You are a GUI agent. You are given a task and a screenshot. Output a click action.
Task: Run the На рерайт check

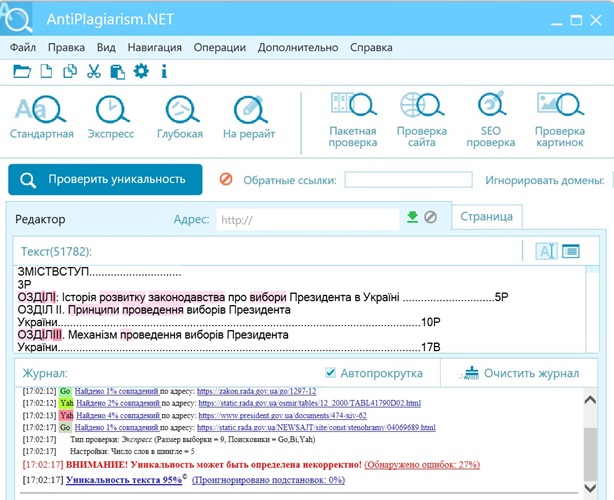coord(249,117)
